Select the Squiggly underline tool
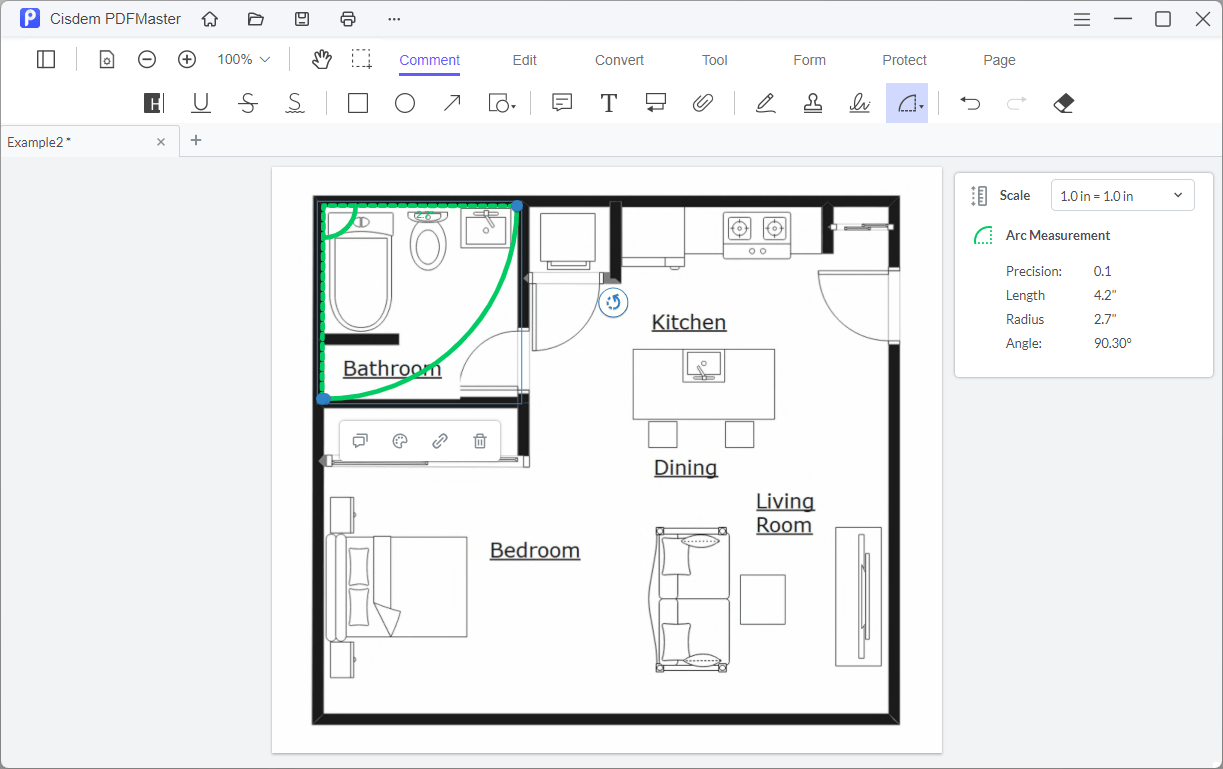The height and width of the screenshot is (769, 1223). coord(295,103)
